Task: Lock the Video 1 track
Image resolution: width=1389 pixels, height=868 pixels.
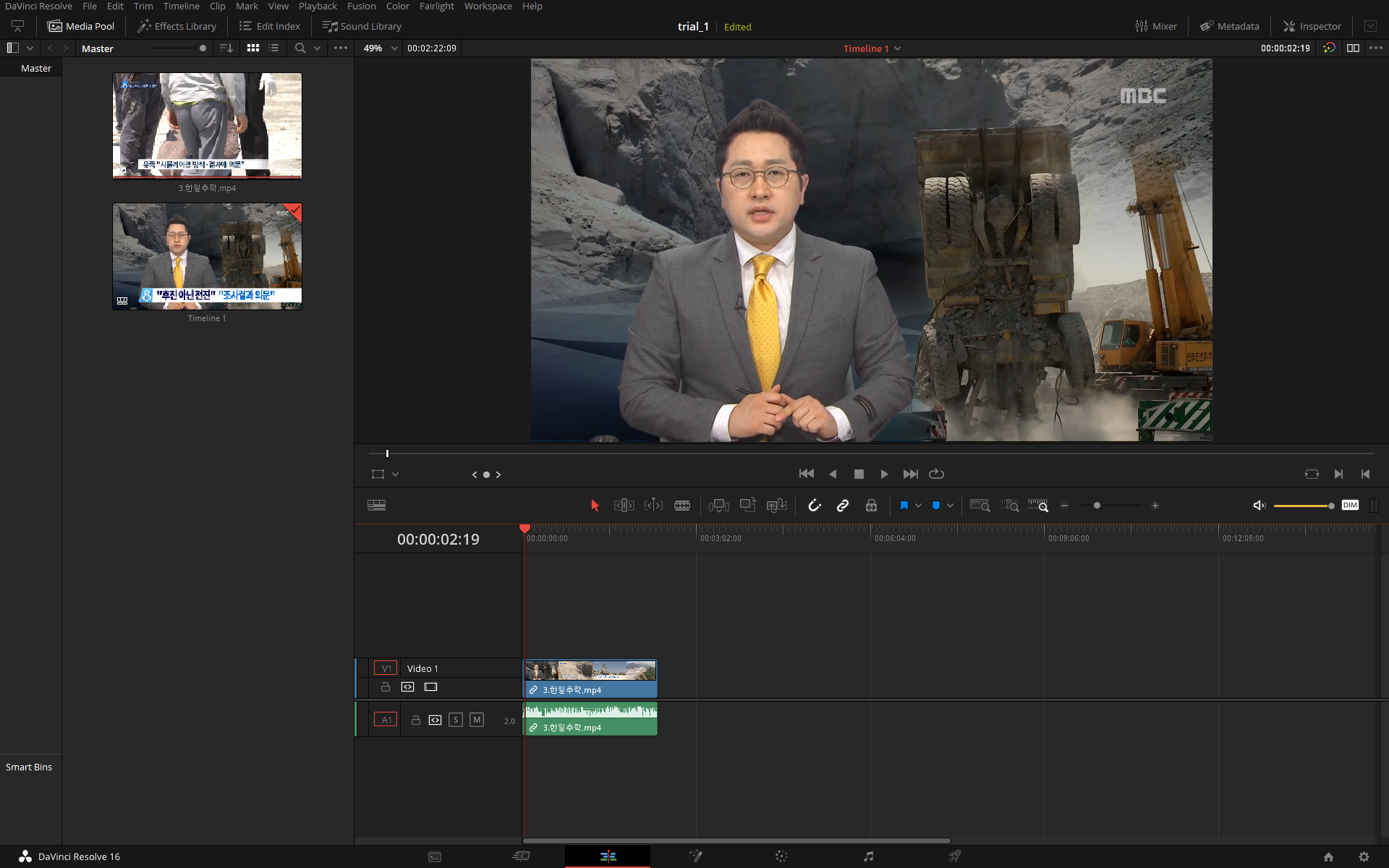Action: (x=386, y=687)
